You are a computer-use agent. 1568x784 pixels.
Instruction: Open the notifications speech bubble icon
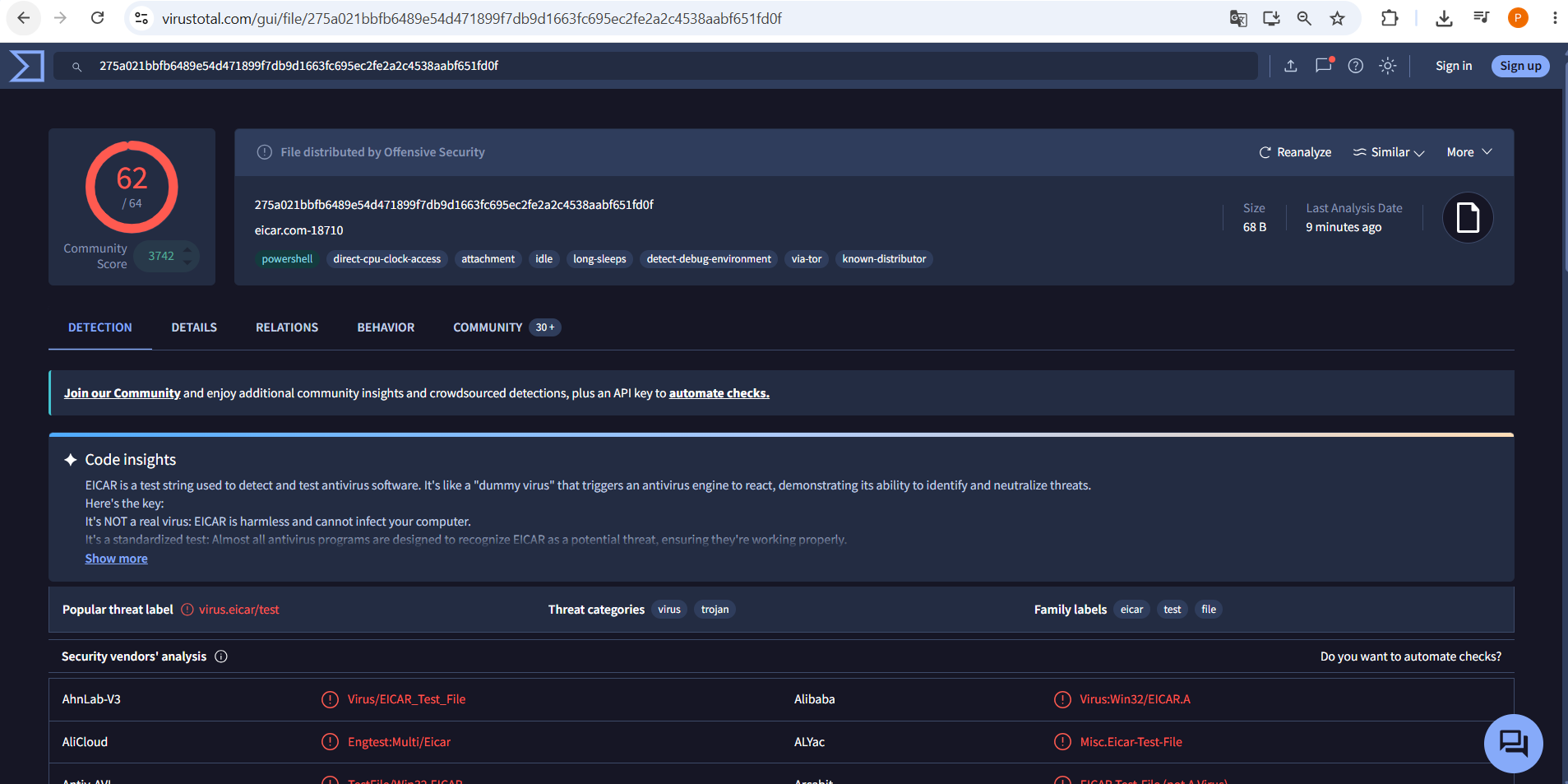[x=1324, y=65]
